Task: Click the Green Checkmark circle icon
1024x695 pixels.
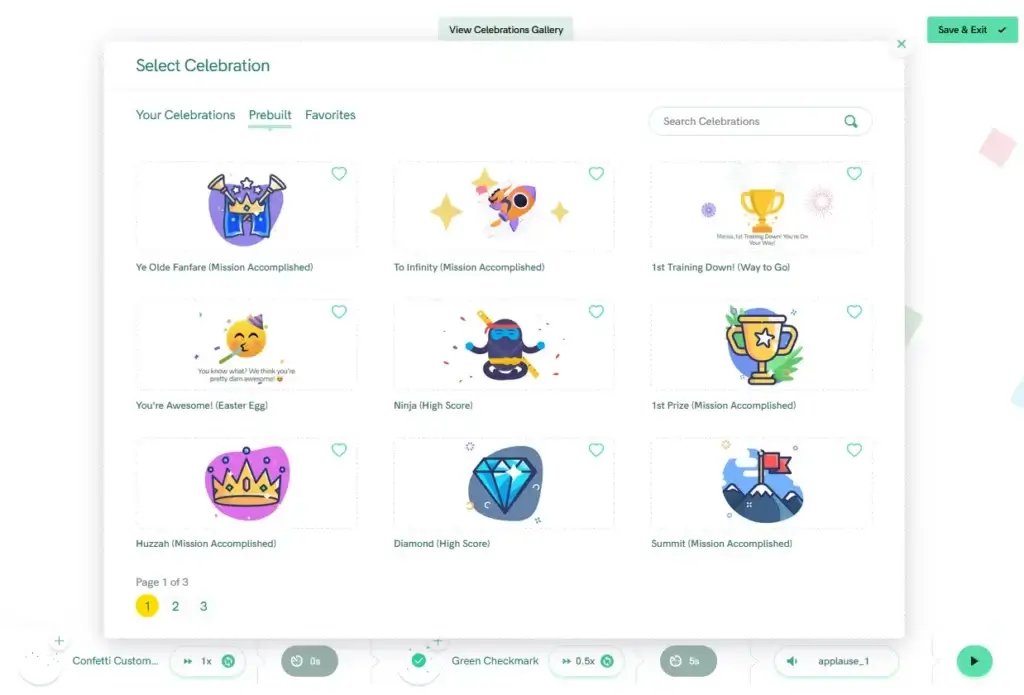Action: pos(419,661)
